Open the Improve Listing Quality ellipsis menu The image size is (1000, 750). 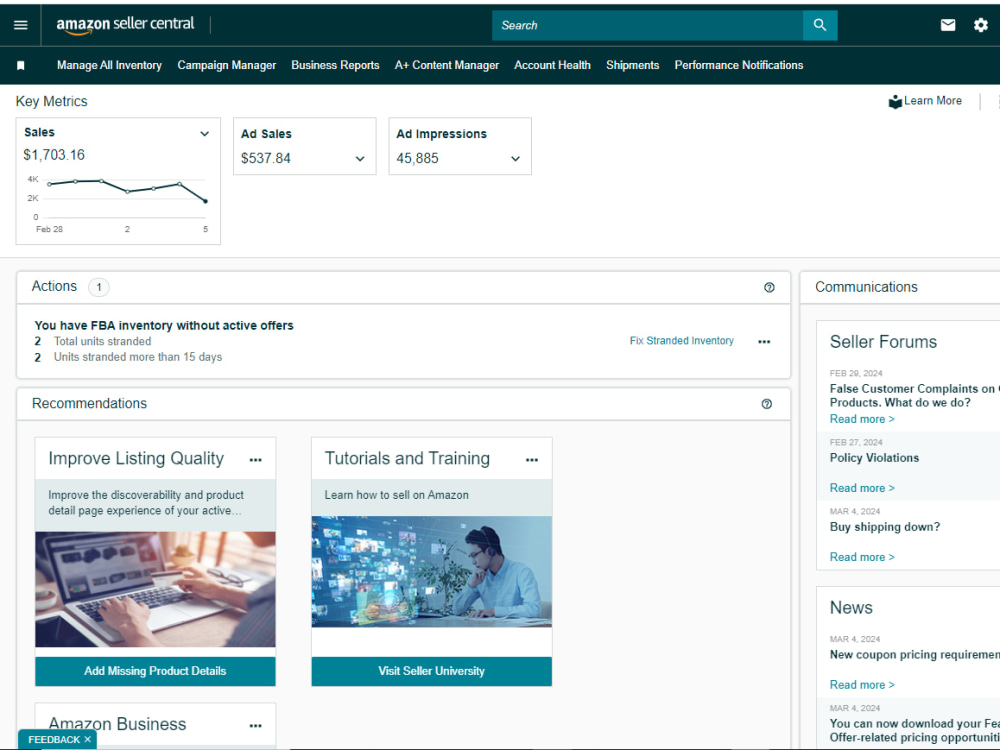point(256,460)
